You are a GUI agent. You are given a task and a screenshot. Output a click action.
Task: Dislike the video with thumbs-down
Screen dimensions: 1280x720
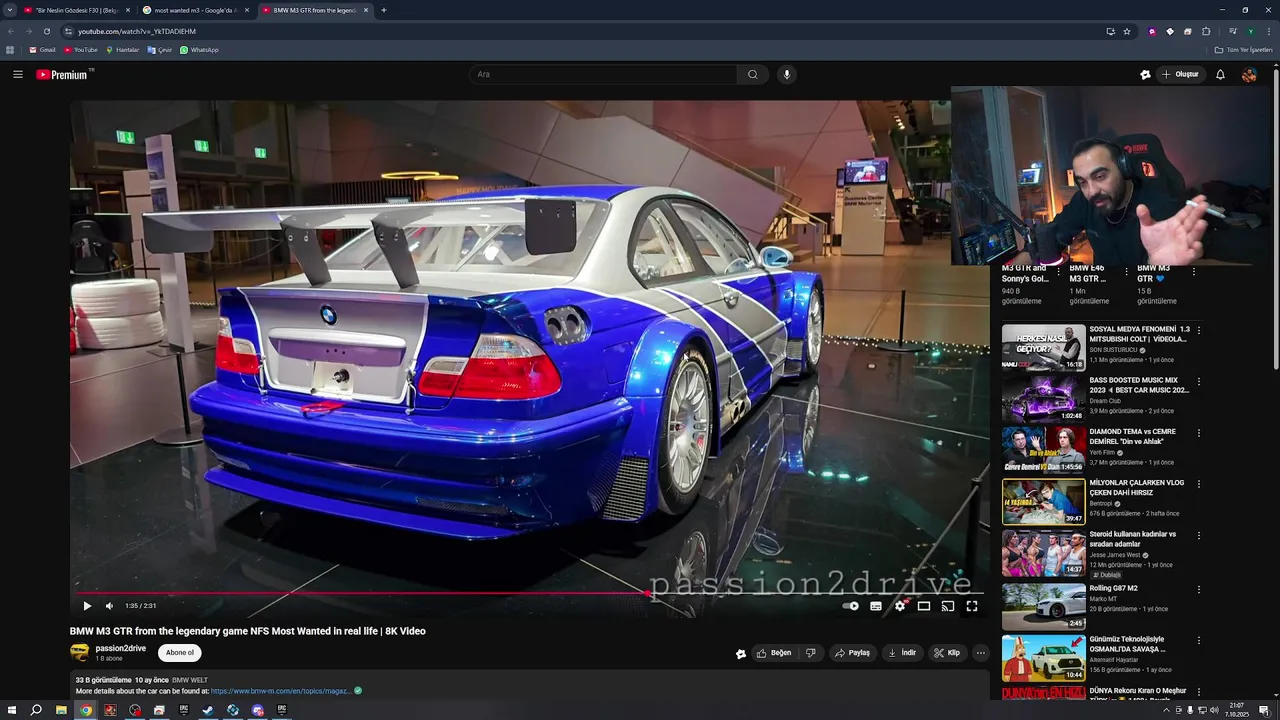coord(811,653)
